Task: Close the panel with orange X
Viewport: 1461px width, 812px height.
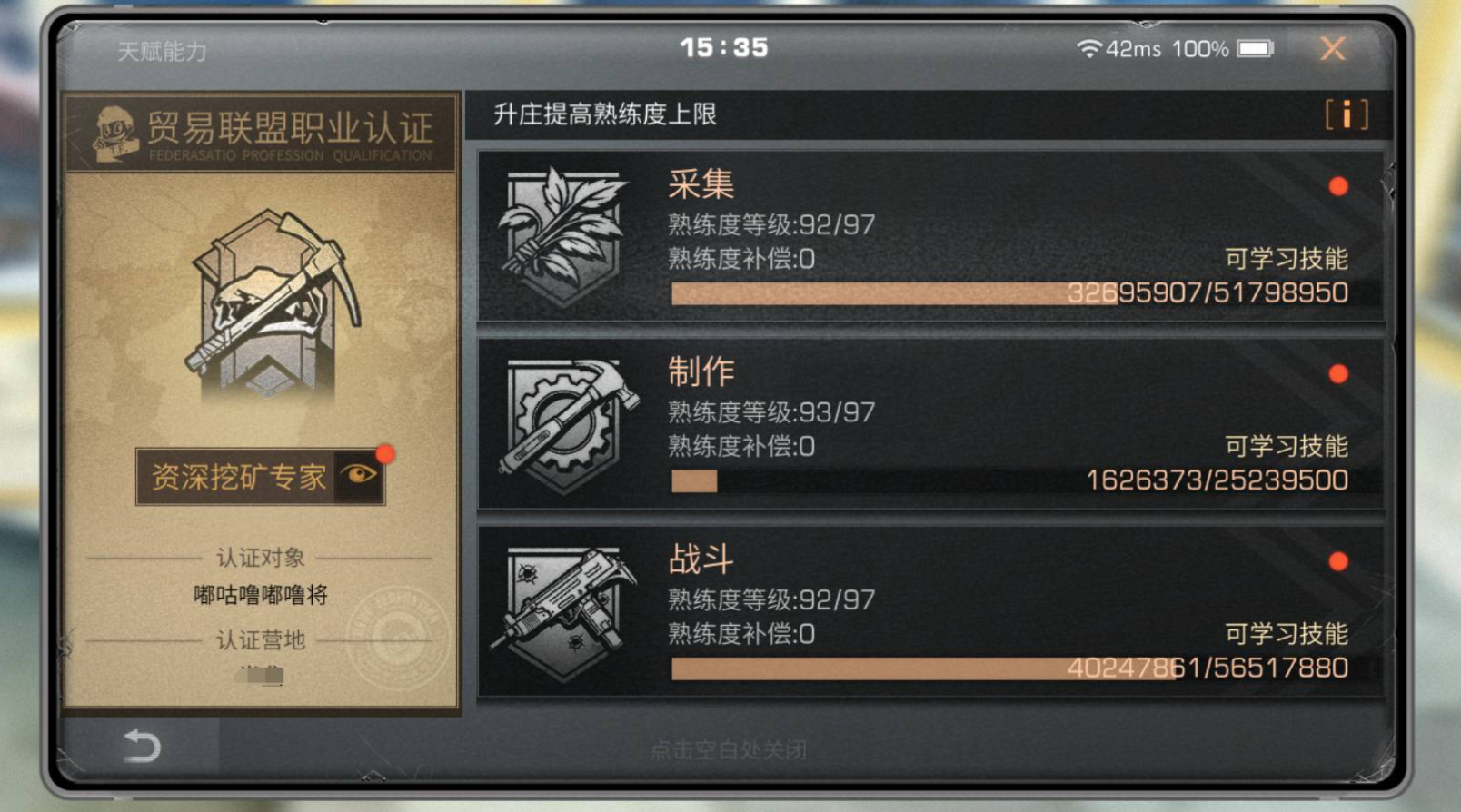Action: [1332, 48]
